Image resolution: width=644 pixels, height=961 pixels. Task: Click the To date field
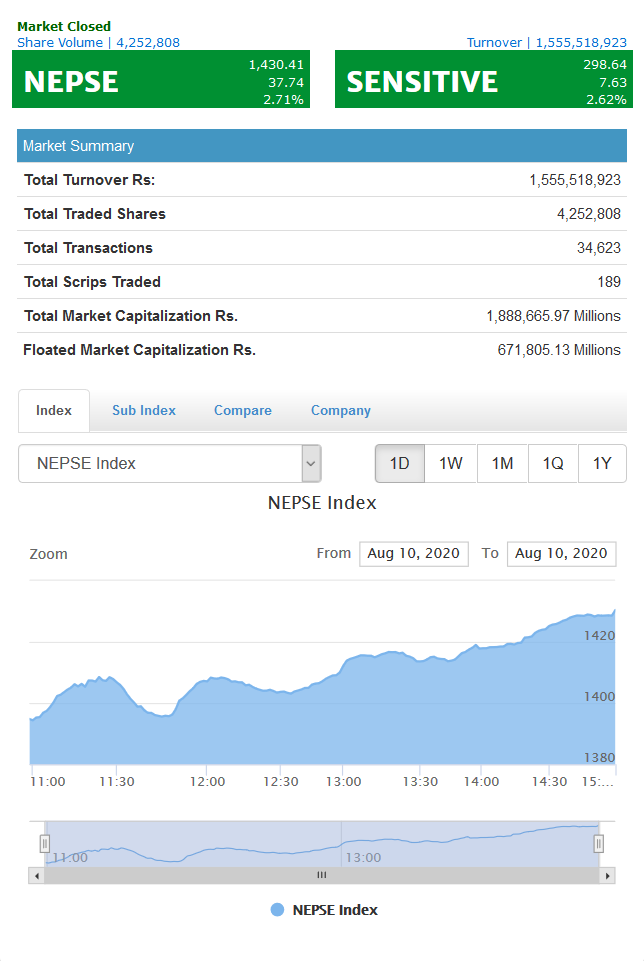561,553
